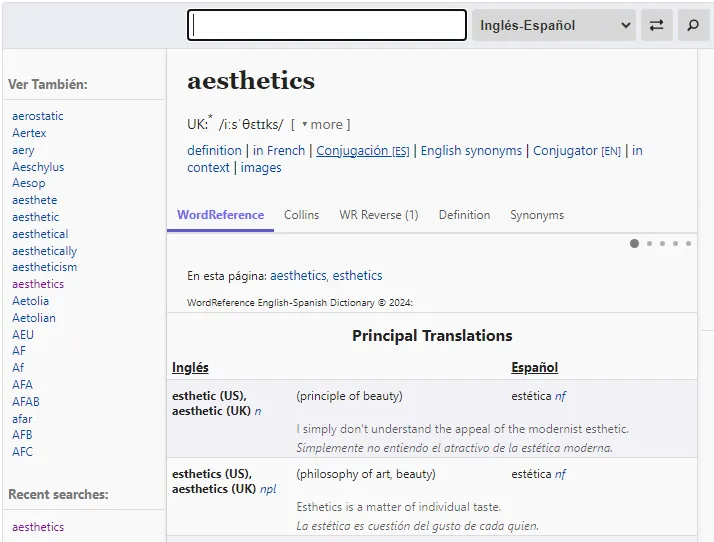Screen dimensions: 714x542
Task: Select the last carousel pagination dot
Action: (x=688, y=243)
